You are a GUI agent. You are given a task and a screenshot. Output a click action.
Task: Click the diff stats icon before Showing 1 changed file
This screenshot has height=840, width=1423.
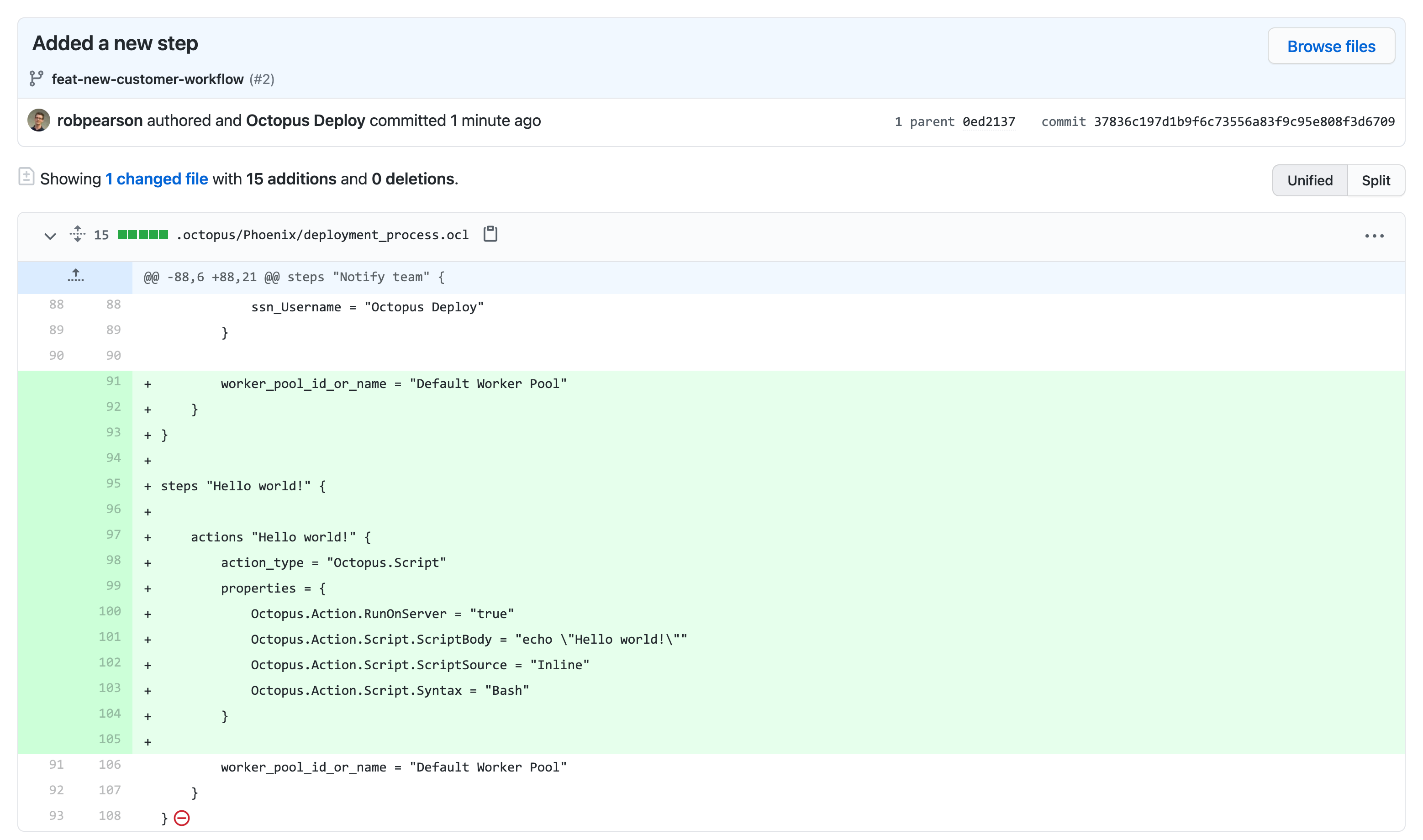27,177
